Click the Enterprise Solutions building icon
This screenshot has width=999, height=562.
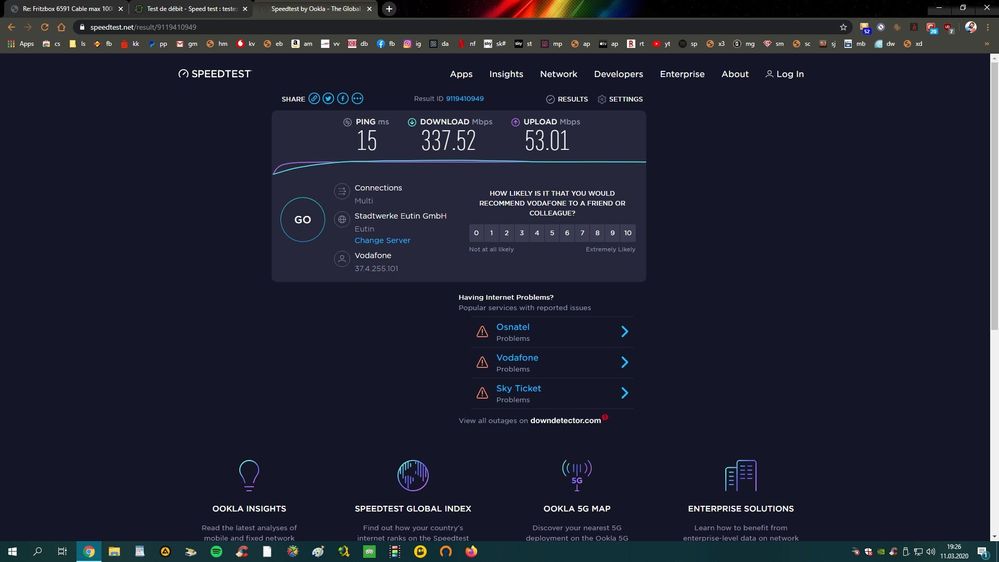(x=740, y=475)
